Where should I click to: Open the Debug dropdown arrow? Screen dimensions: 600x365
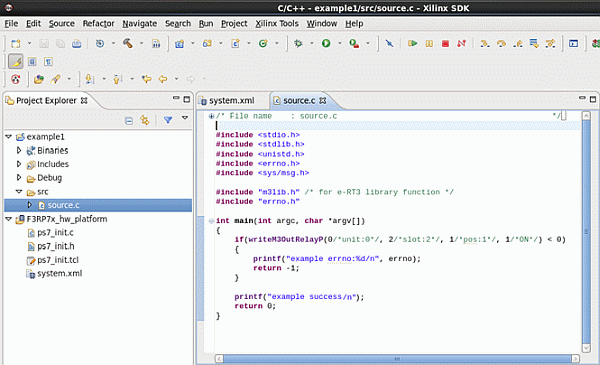pyautogui.click(x=311, y=43)
